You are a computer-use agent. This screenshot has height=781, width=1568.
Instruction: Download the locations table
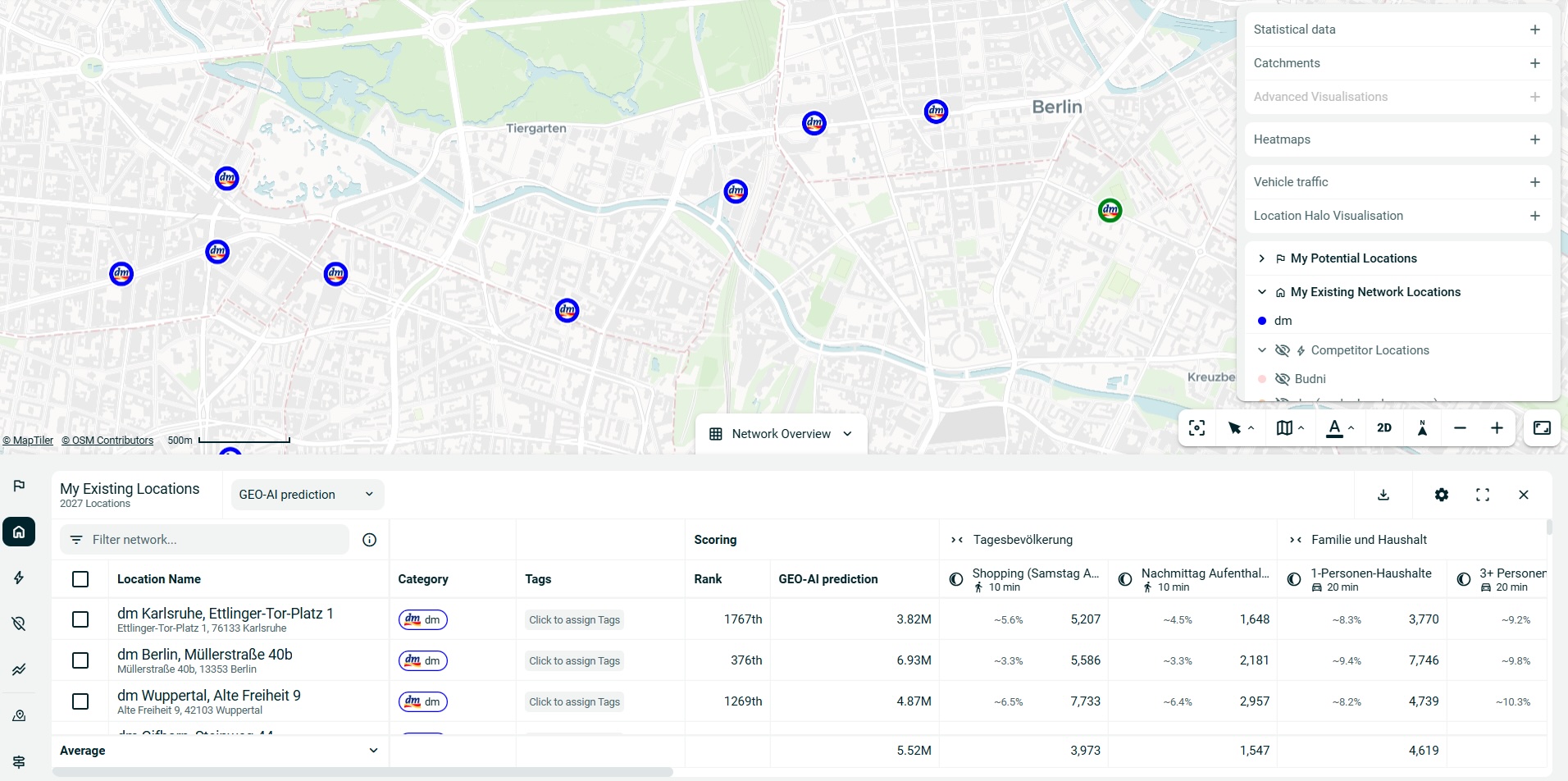click(x=1383, y=495)
